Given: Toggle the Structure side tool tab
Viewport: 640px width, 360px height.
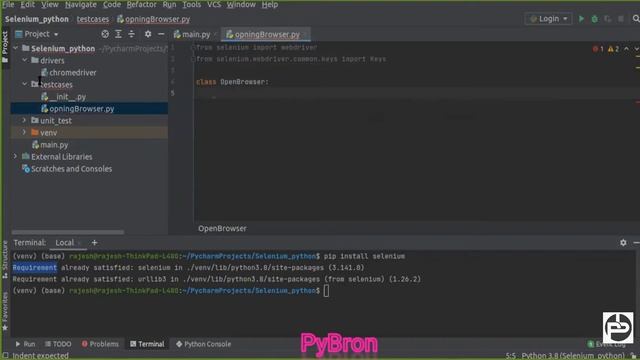Looking at the screenshot, I should [5, 260].
